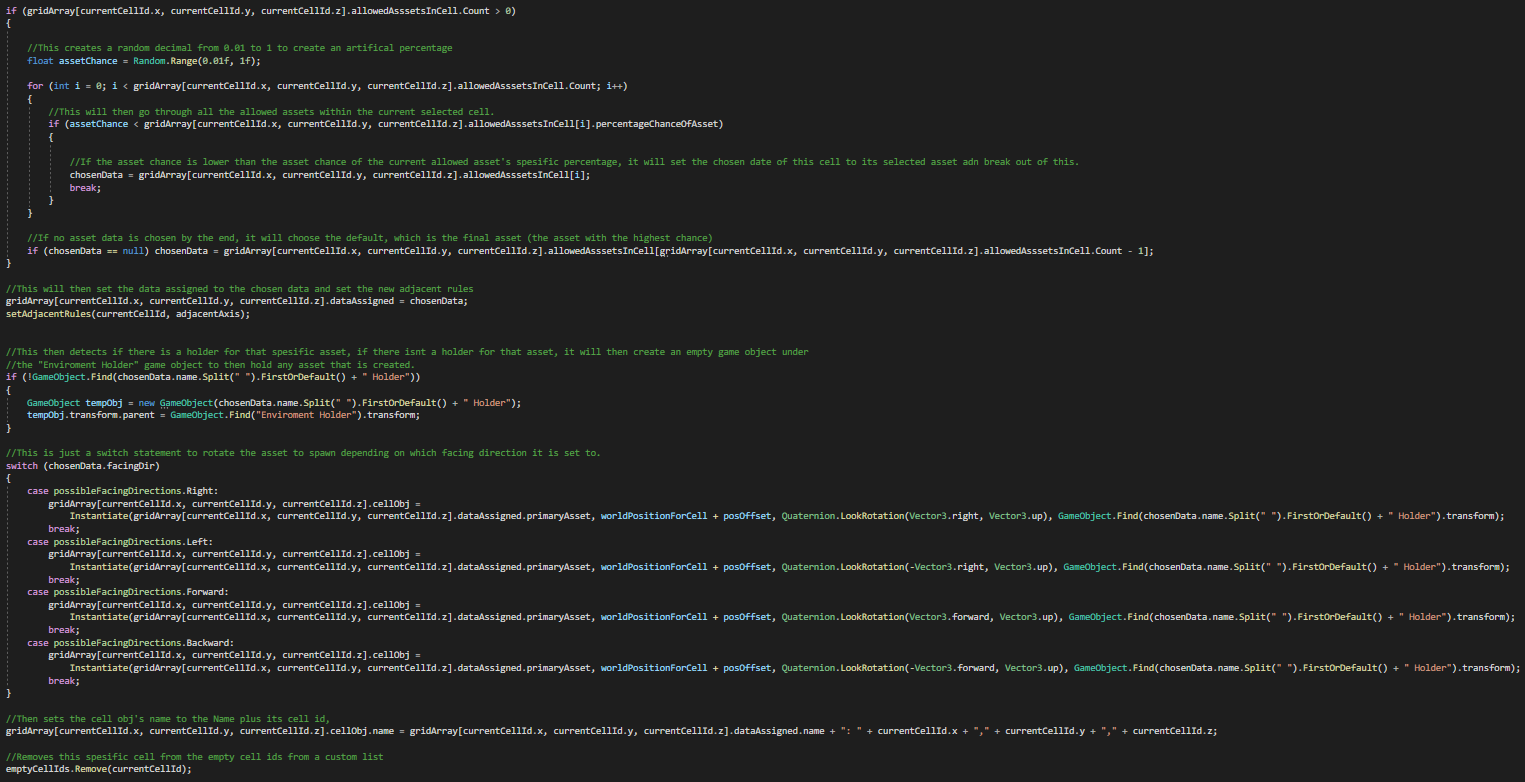Place cursor on the 'for (int i = 0' line

tap(327, 86)
